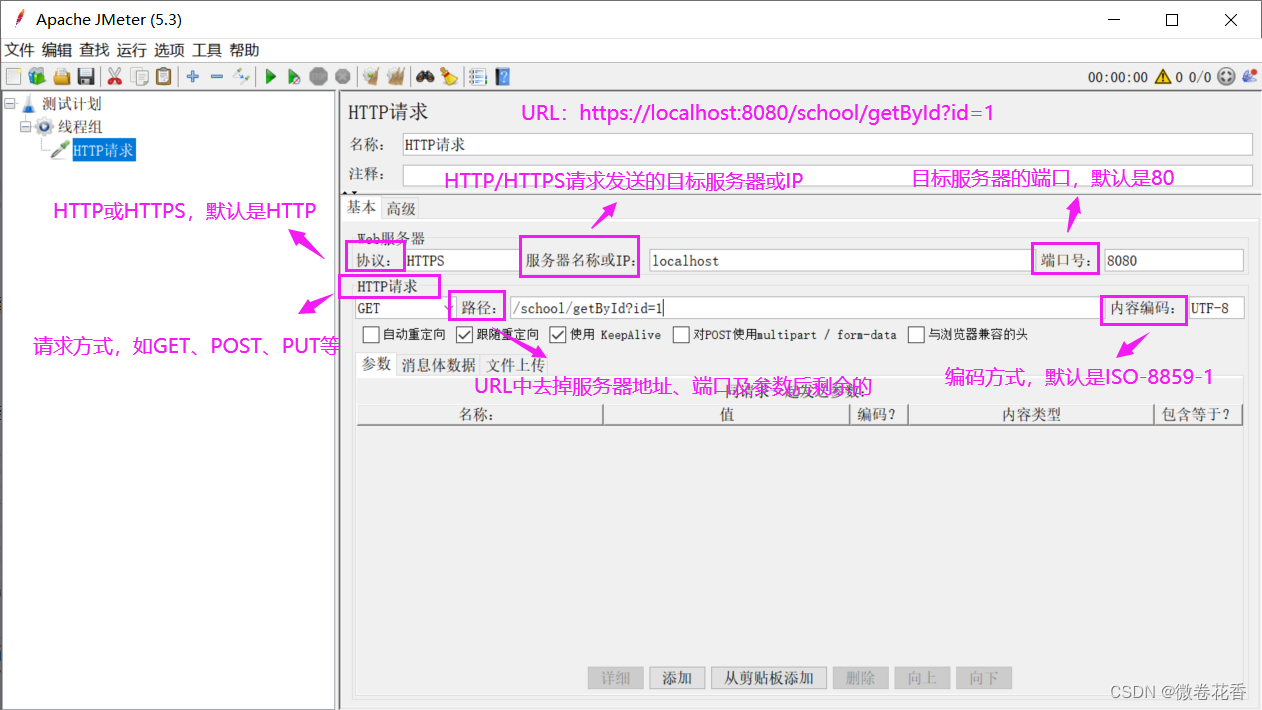
Task: Click the 详细 button
Action: [x=615, y=678]
